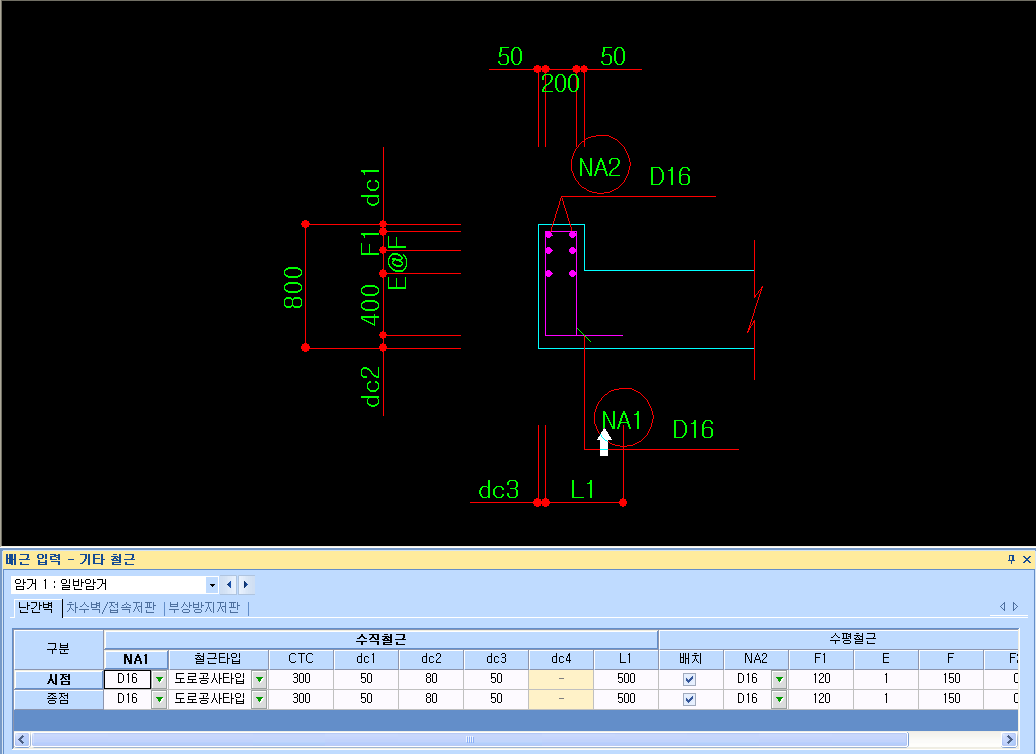Open the 암거 1 : 일반암거 dropdown

pyautogui.click(x=211, y=585)
